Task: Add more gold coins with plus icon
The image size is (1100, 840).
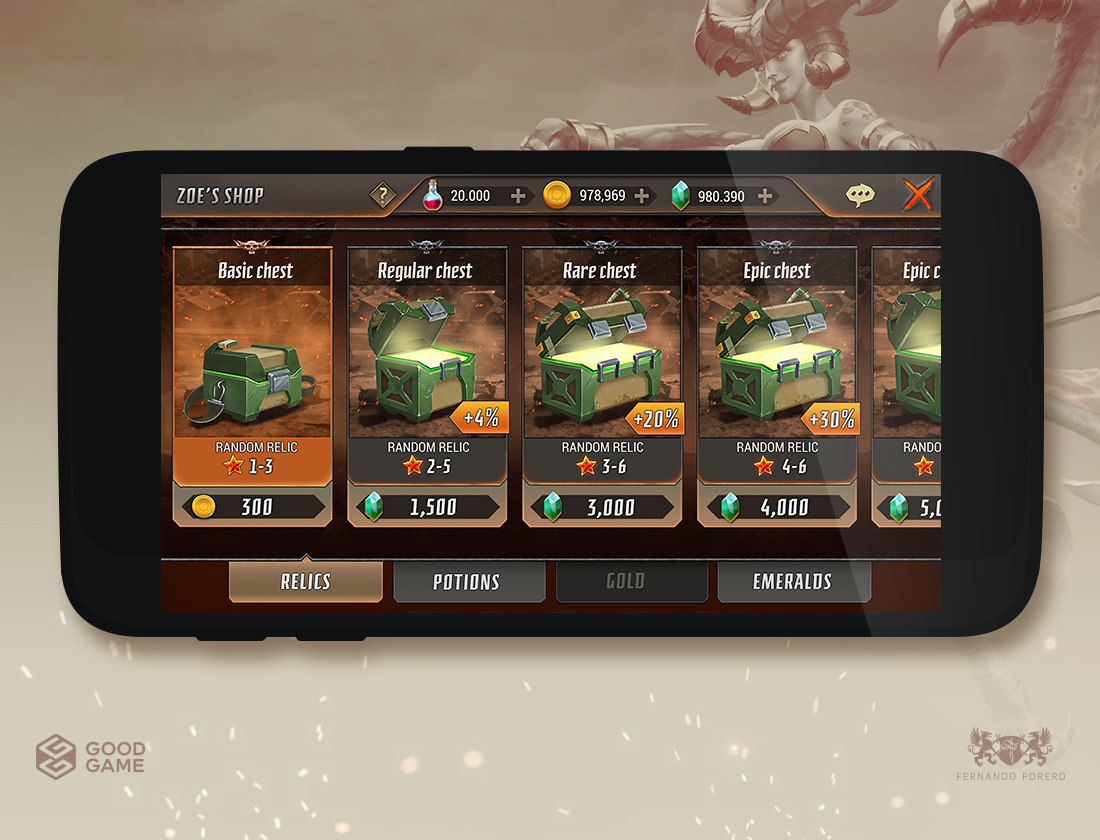Action: click(x=641, y=196)
